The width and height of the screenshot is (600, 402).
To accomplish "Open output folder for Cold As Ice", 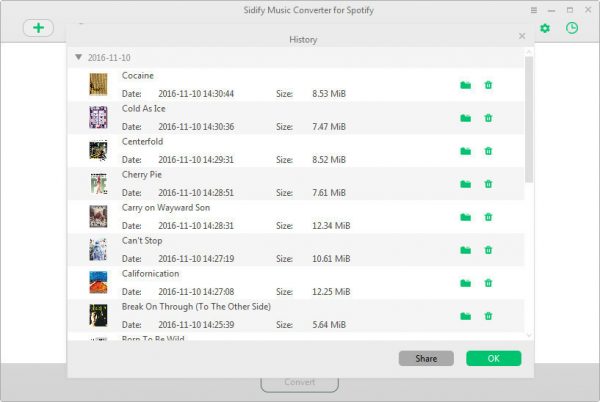I will pos(465,118).
